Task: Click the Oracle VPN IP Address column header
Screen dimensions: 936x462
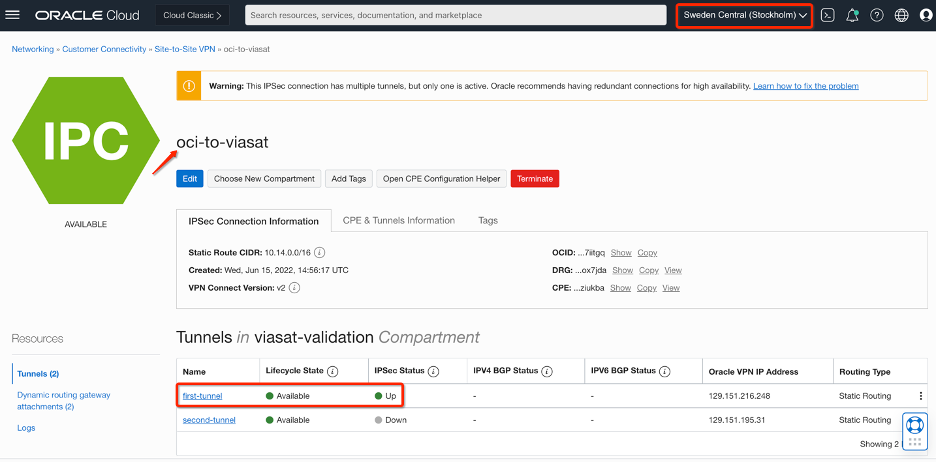Action: (x=753, y=372)
